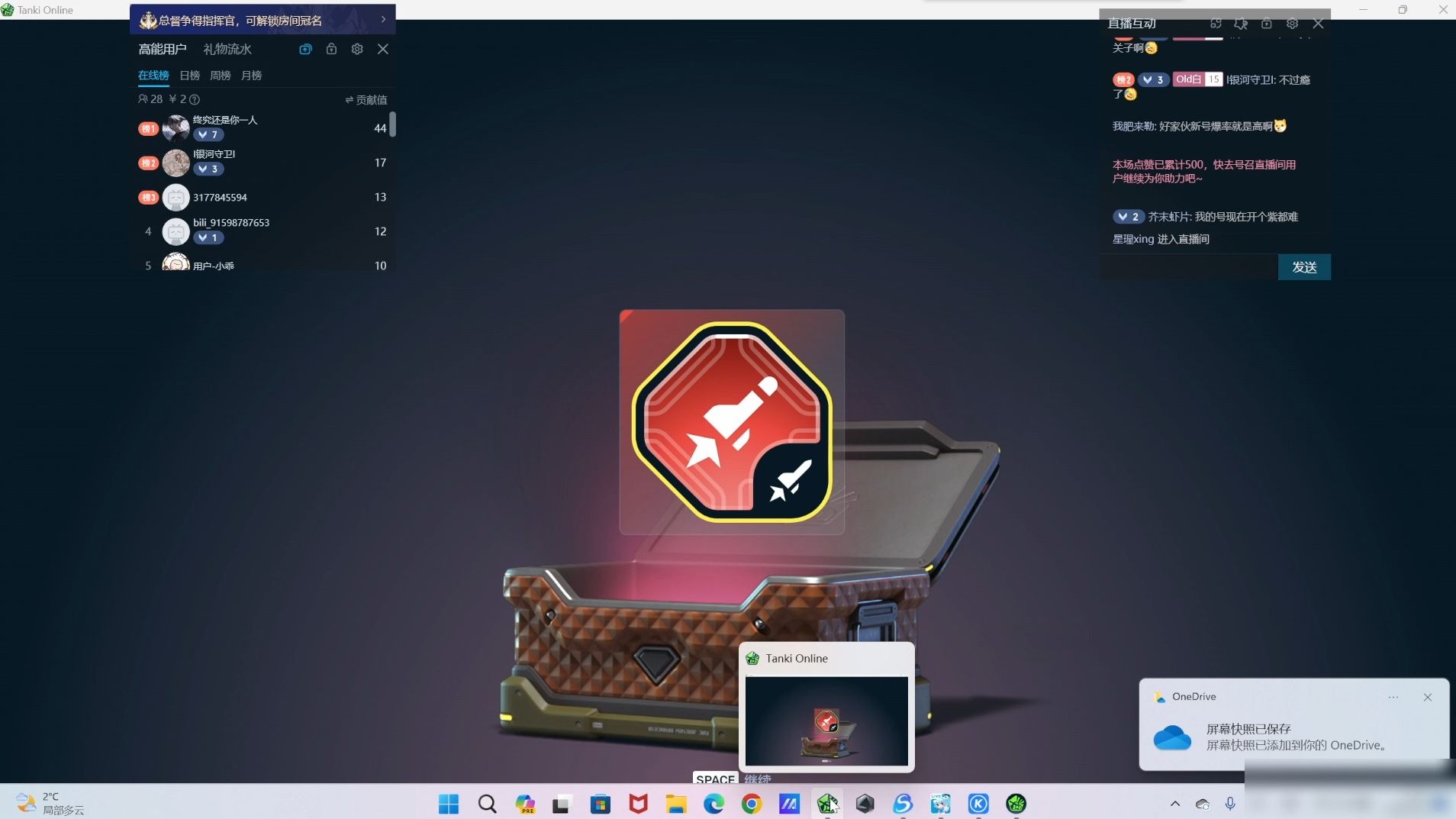Open File Explorer from the taskbar

[x=676, y=804]
